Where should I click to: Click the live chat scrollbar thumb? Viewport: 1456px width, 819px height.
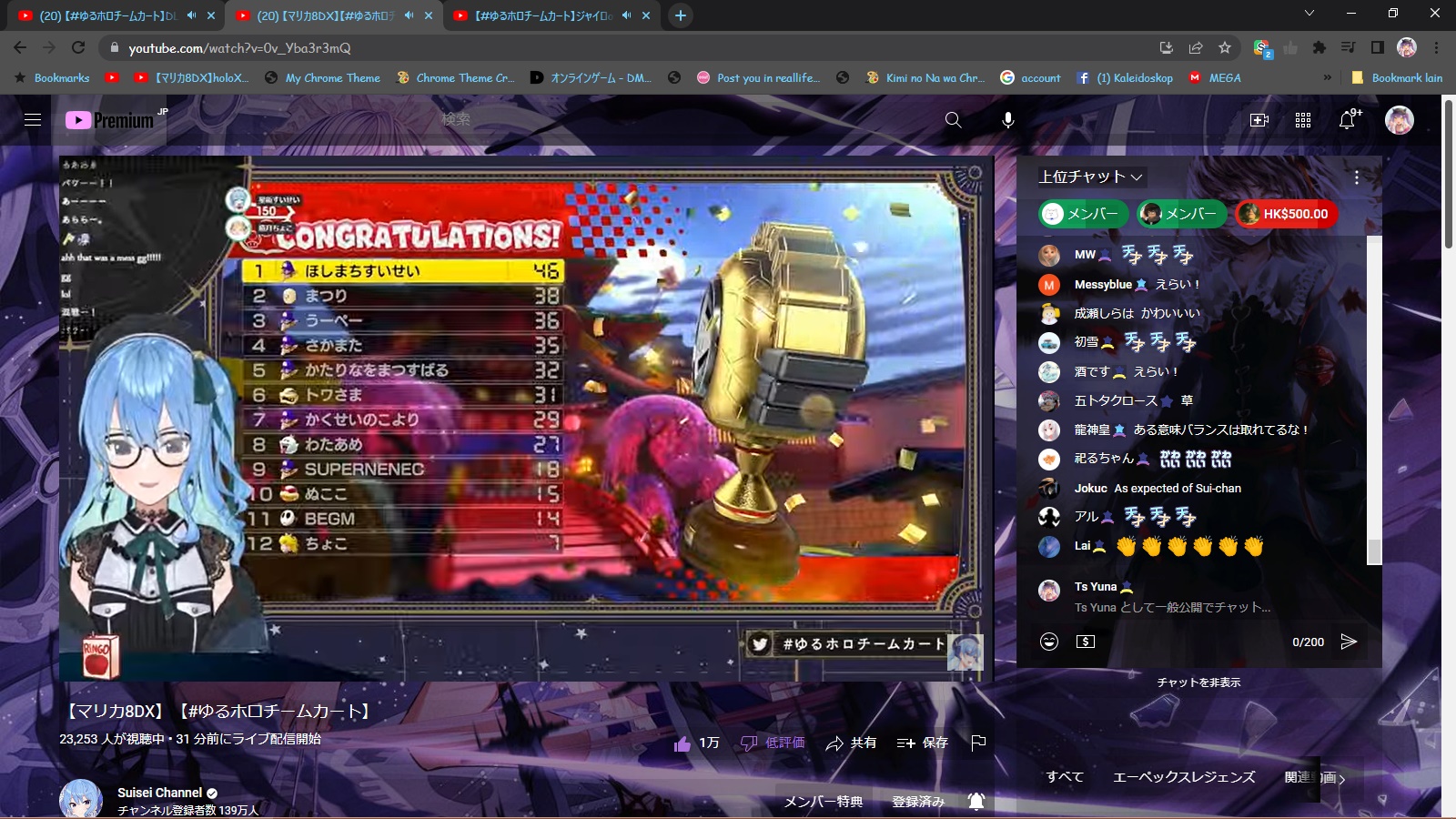coord(1374,551)
